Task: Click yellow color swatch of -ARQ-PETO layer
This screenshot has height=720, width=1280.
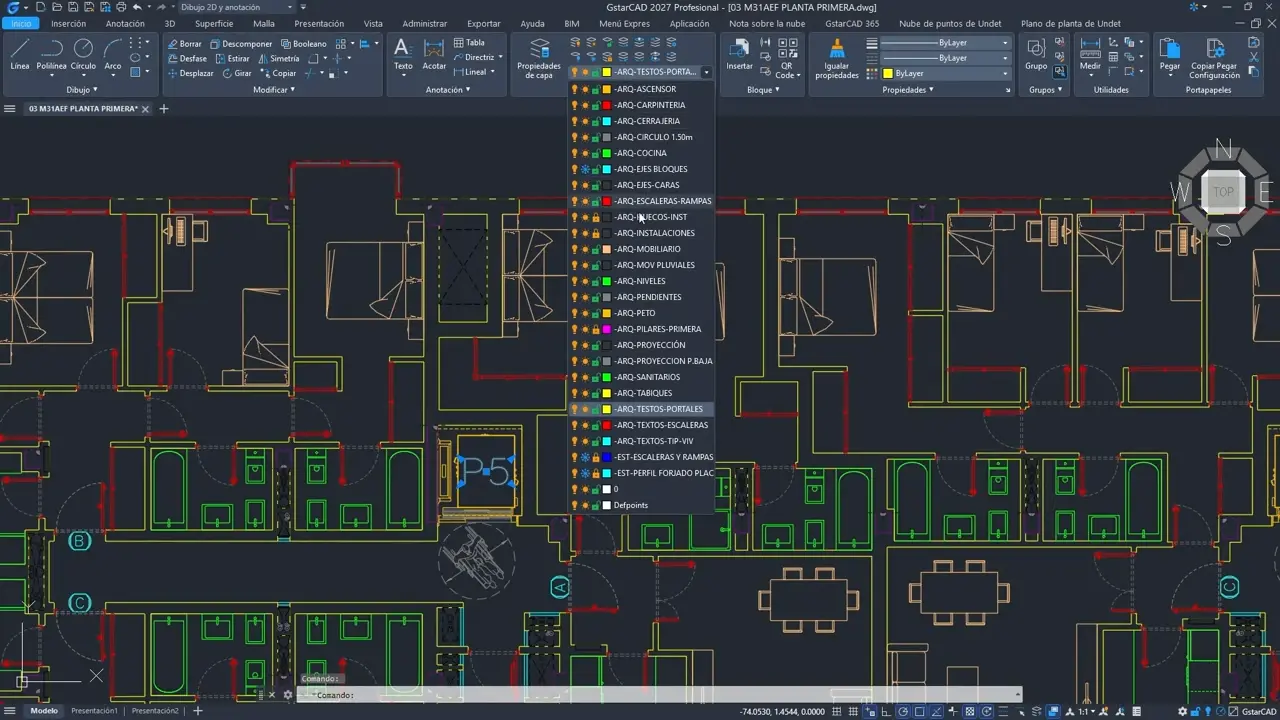Action: pos(606,313)
